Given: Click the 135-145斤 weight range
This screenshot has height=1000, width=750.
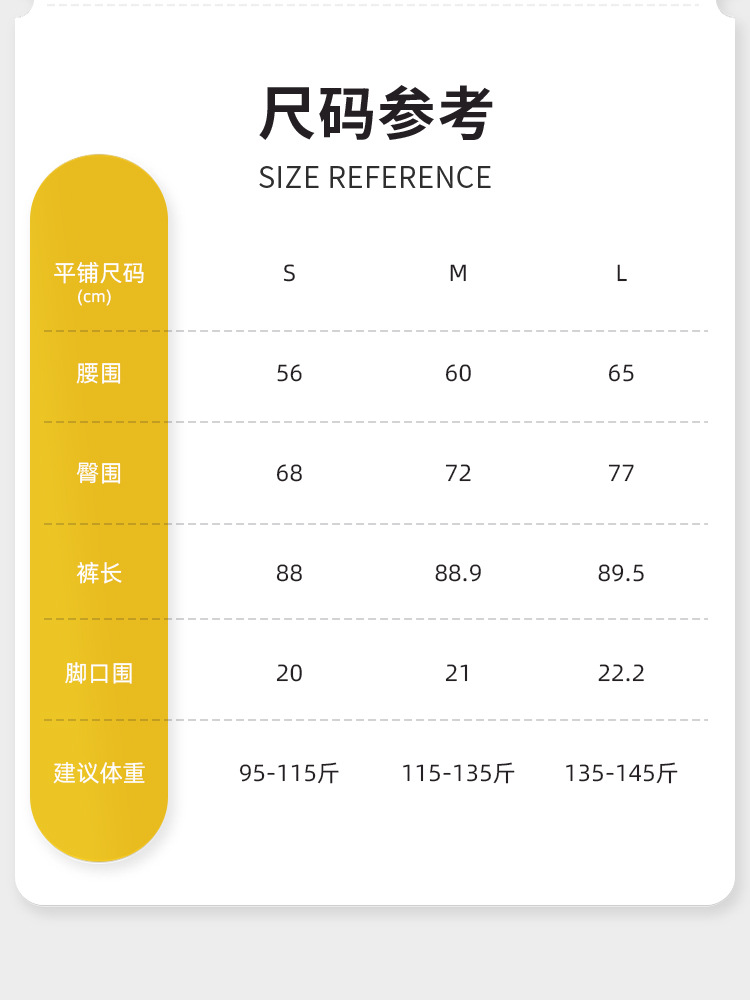Looking at the screenshot, I should tap(621, 773).
